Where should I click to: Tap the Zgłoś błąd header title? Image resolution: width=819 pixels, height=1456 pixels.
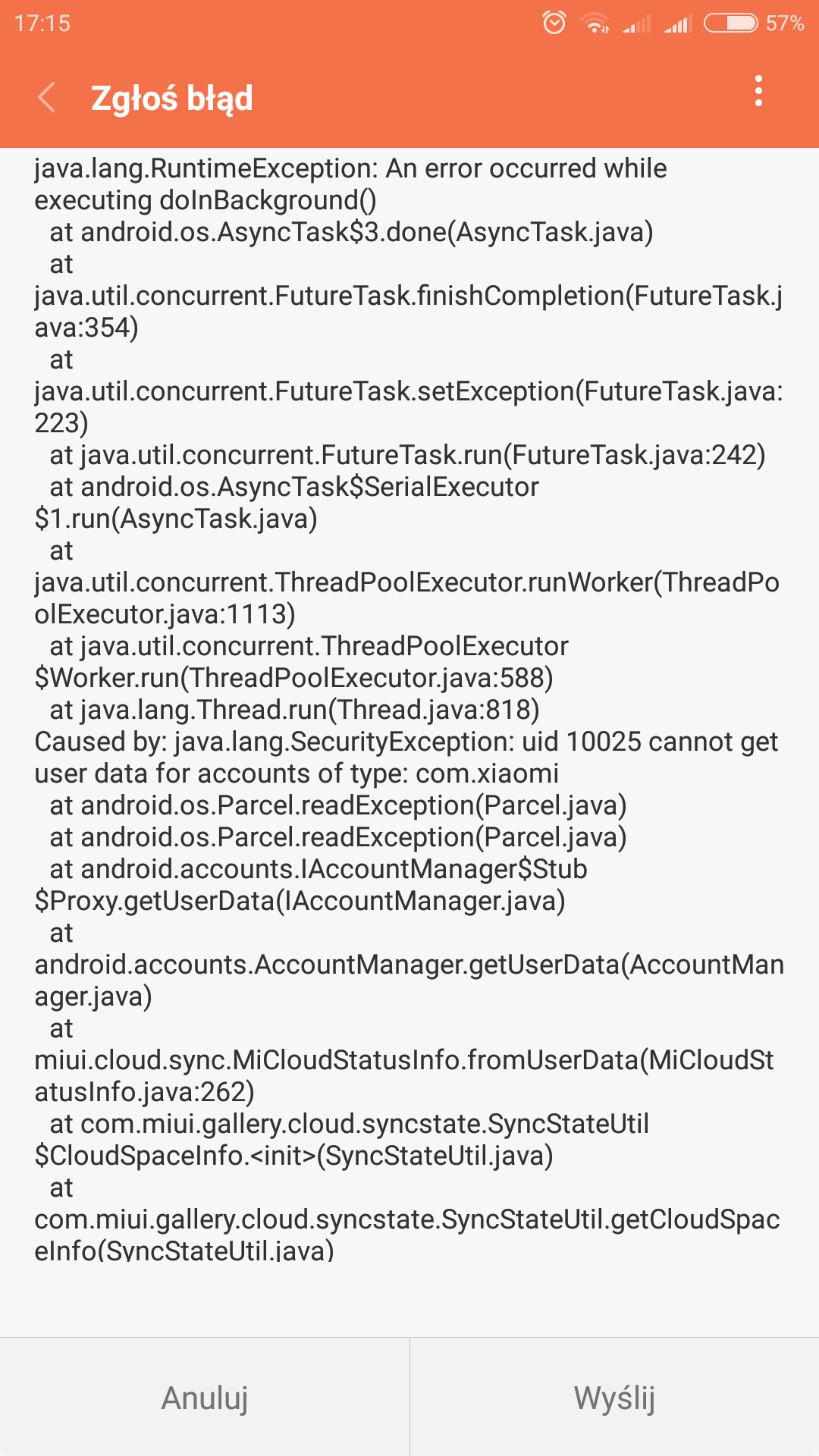click(172, 99)
